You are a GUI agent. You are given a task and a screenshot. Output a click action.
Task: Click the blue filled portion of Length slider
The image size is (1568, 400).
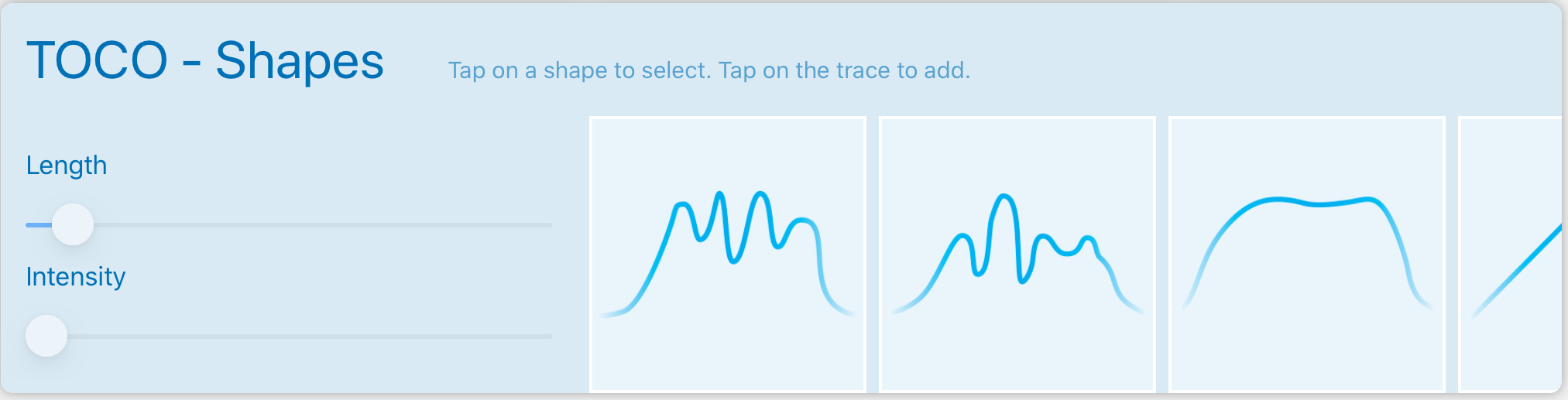pyautogui.click(x=37, y=225)
